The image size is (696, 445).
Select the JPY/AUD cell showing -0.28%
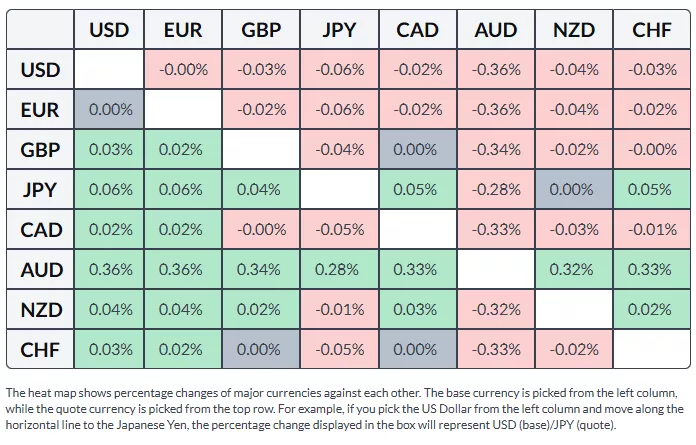(x=495, y=190)
